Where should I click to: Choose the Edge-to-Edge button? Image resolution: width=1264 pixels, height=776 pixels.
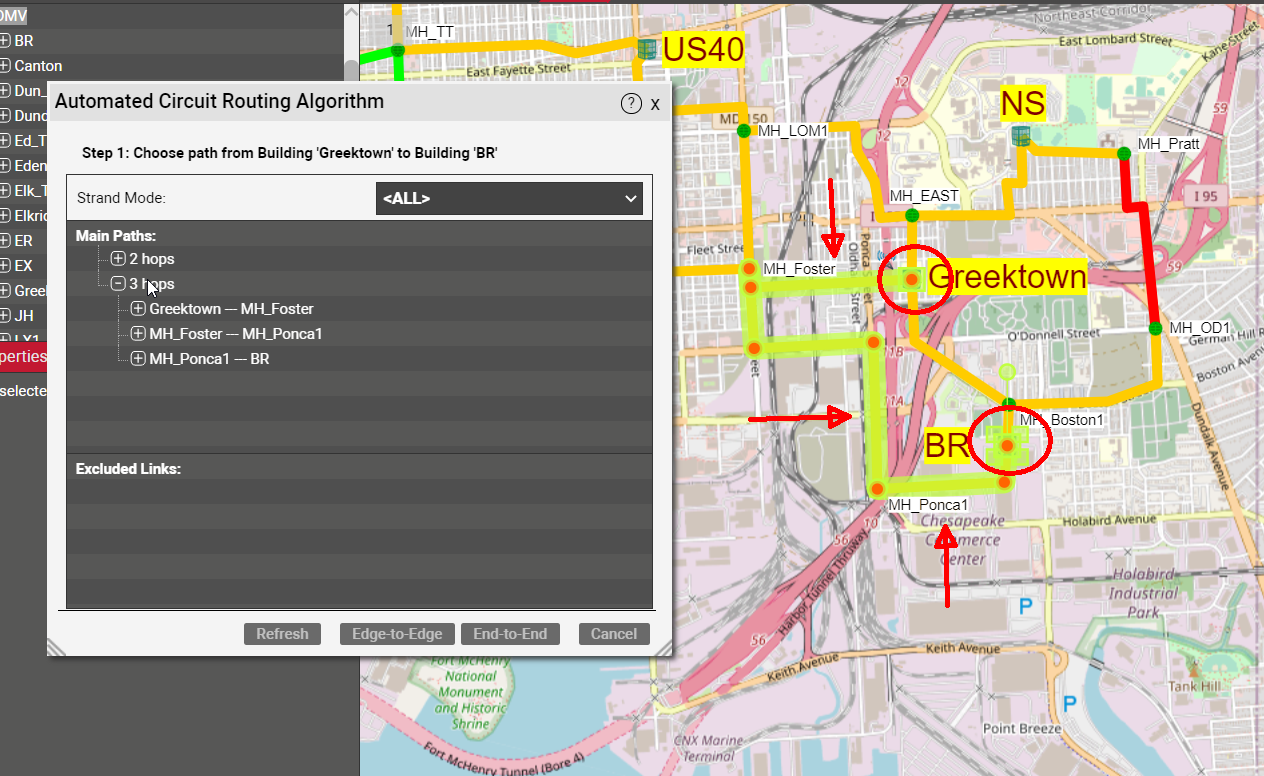pyautogui.click(x=397, y=634)
